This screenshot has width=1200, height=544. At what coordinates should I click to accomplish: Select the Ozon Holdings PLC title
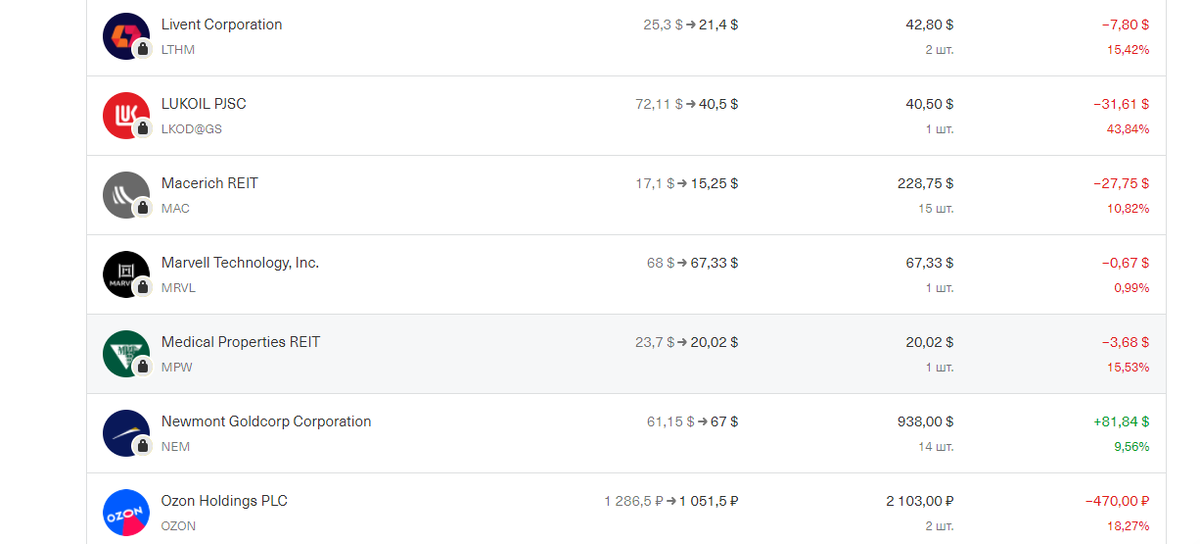224,501
